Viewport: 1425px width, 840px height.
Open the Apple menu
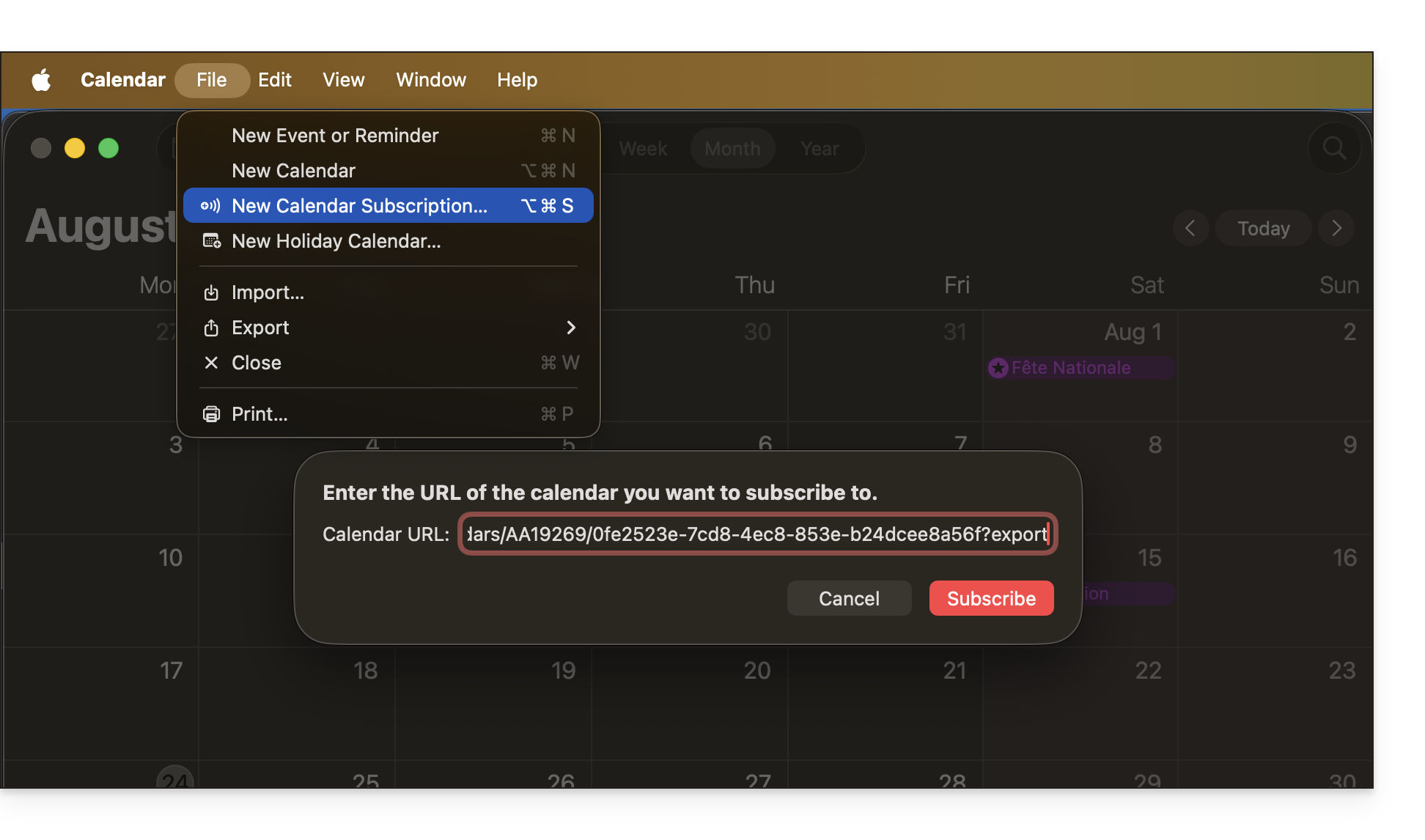[42, 80]
